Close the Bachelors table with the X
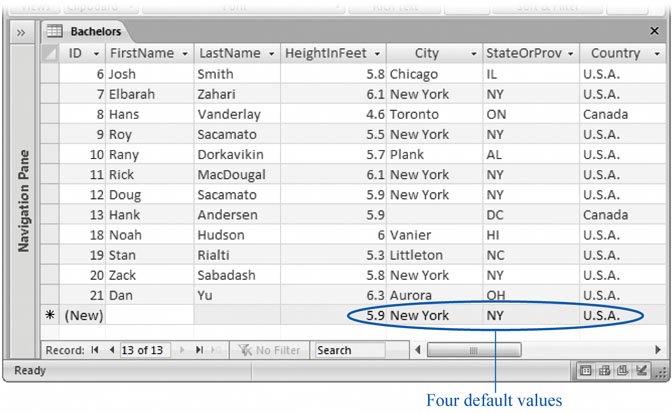Screen dimensions: 672x413 coord(654,31)
